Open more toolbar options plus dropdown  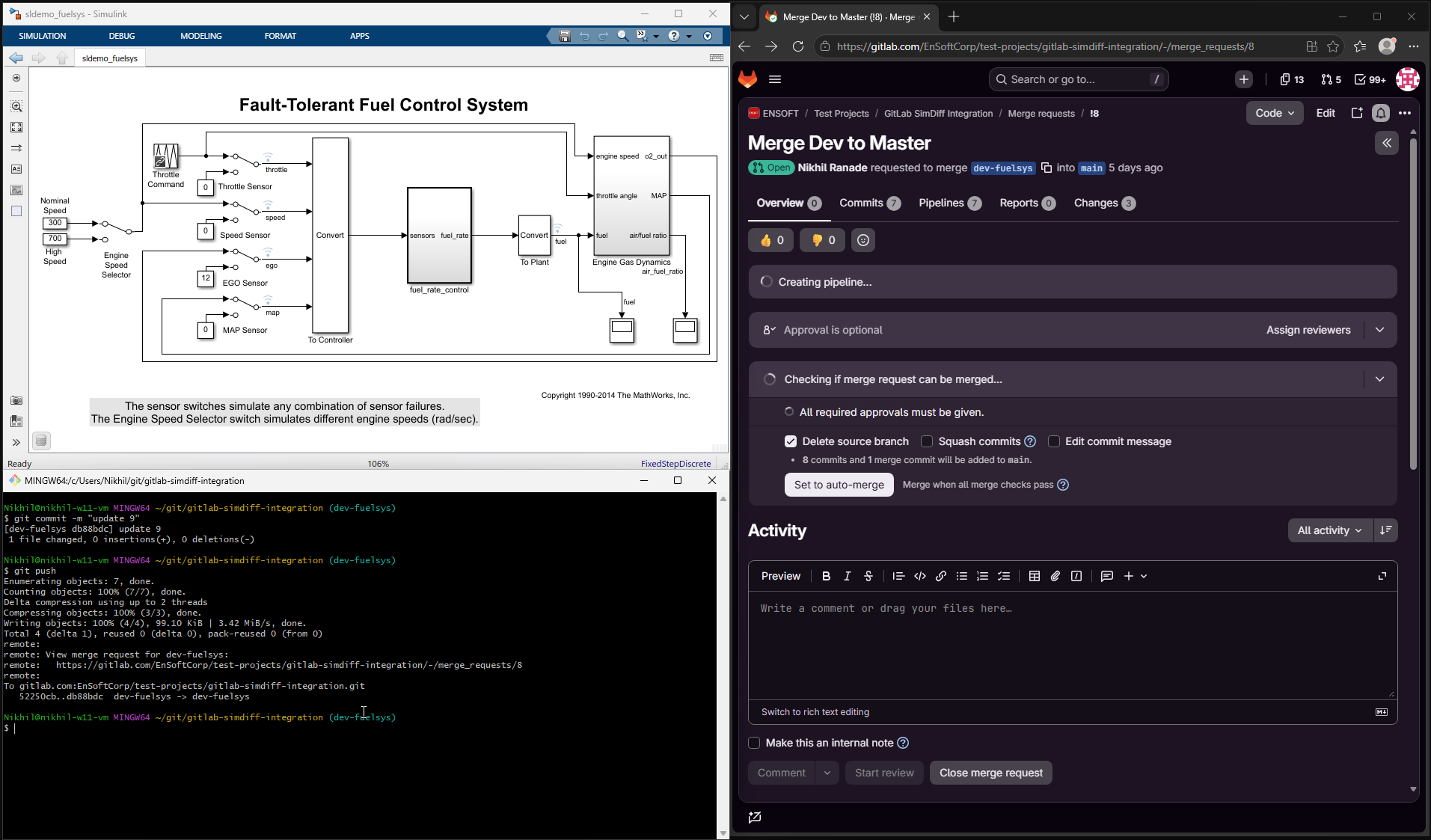tap(1136, 576)
